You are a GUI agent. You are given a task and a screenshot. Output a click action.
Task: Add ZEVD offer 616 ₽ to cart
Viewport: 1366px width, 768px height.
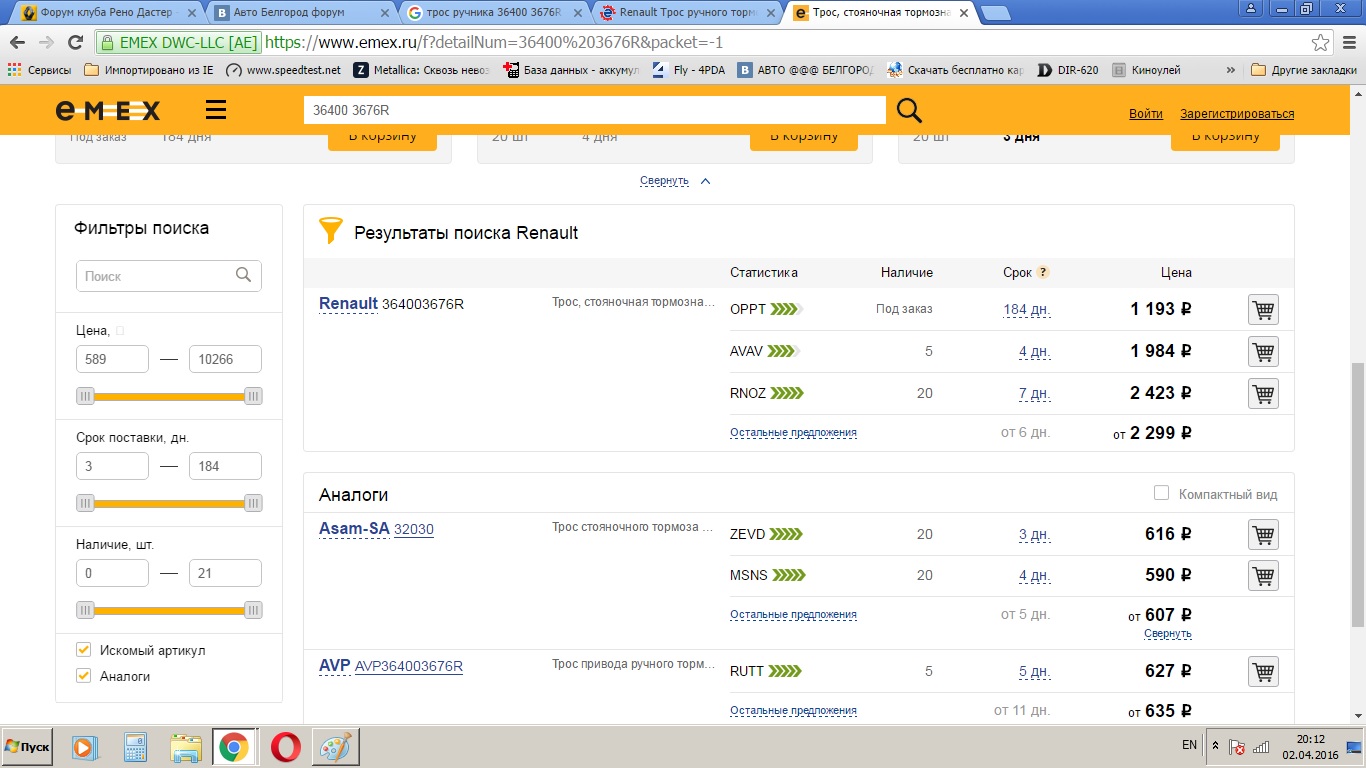[1263, 535]
